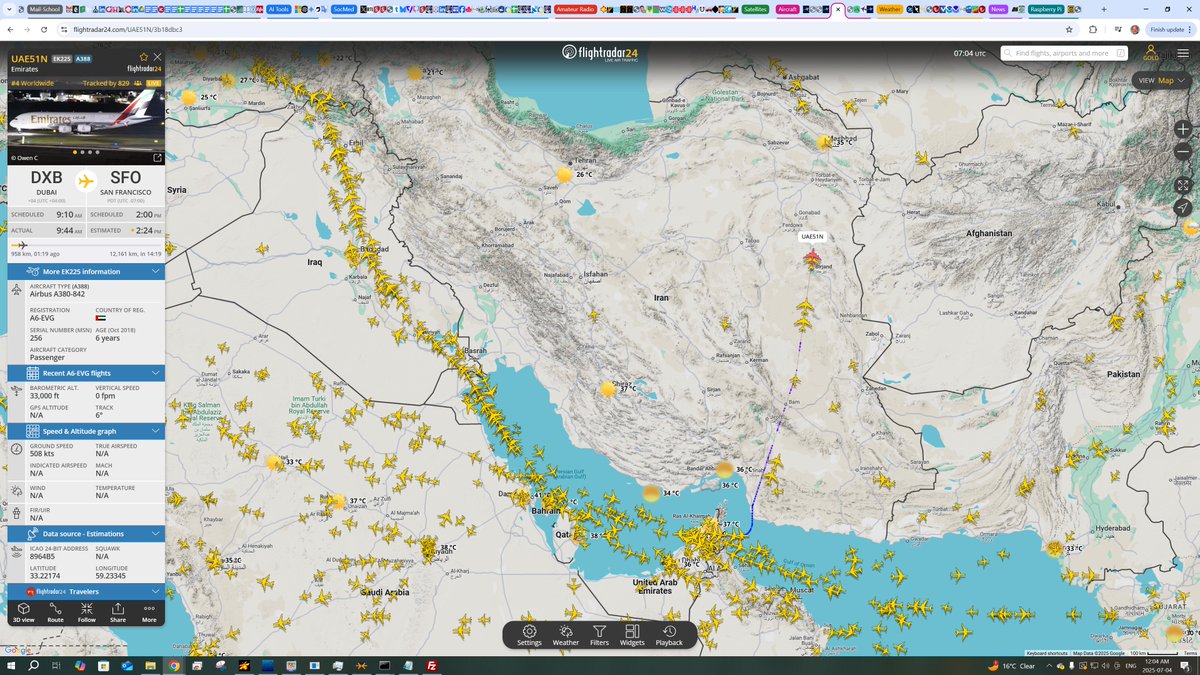
Task: Open the Mail-School tab group
Action: point(43,9)
